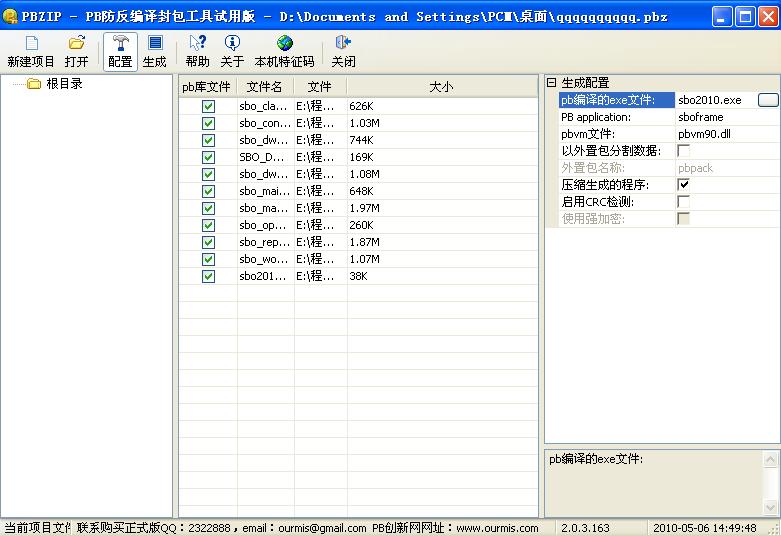The height and width of the screenshot is (536, 781).
Task: Click the 2.0.3.163 version in status bar
Action: pos(585,528)
